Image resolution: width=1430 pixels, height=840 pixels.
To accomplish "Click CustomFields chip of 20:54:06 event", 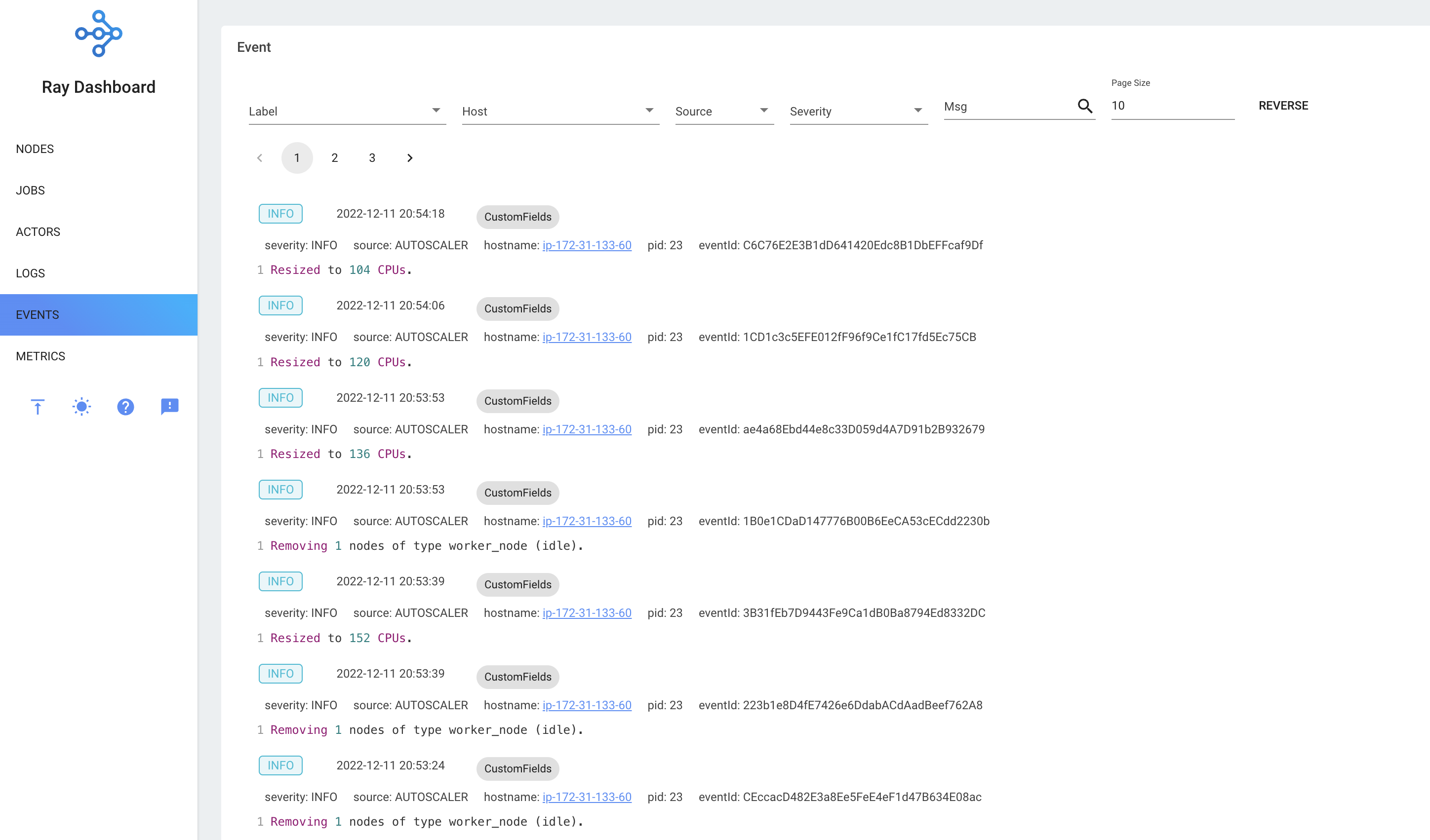I will [517, 308].
